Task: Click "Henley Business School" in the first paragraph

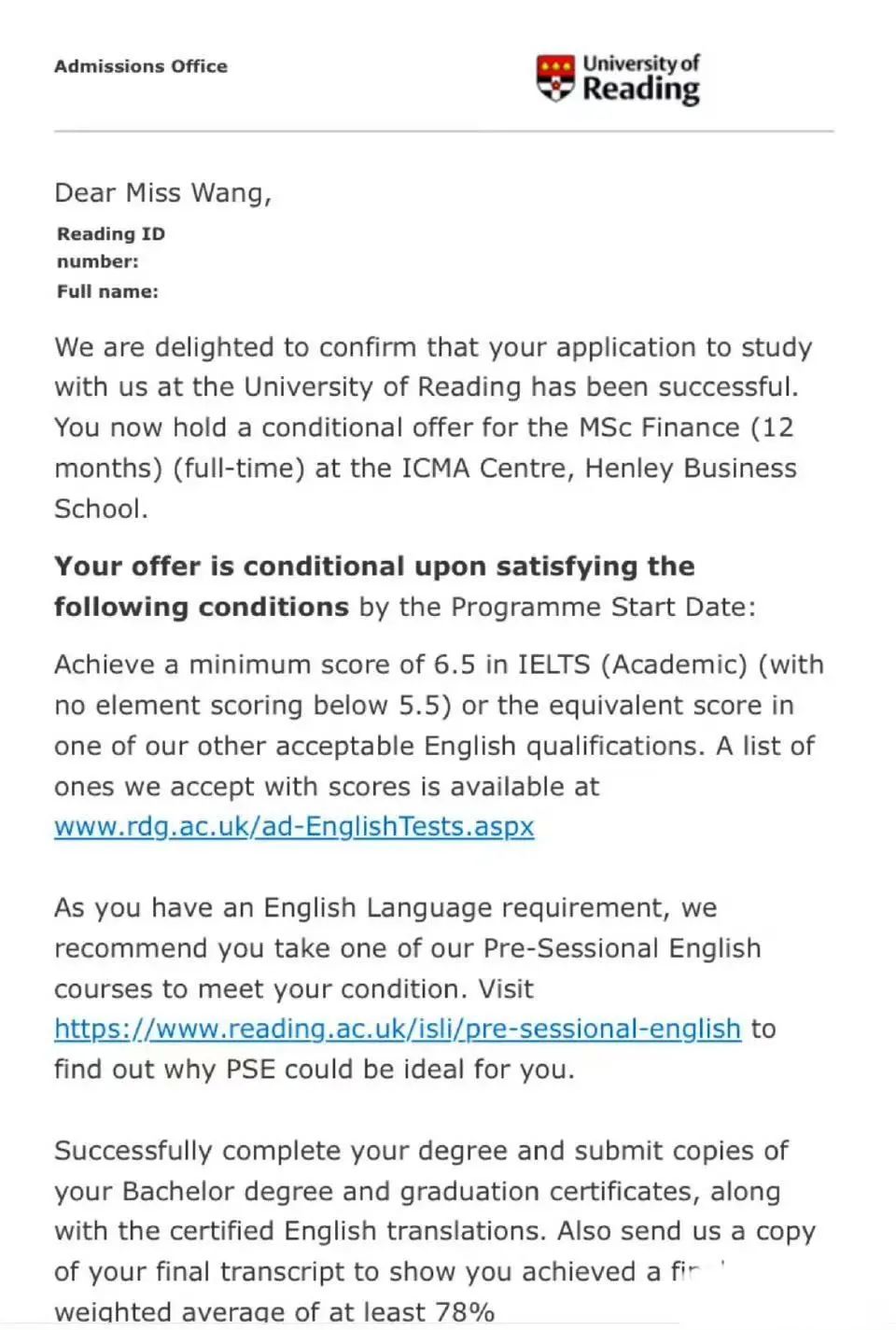Action: (691, 469)
